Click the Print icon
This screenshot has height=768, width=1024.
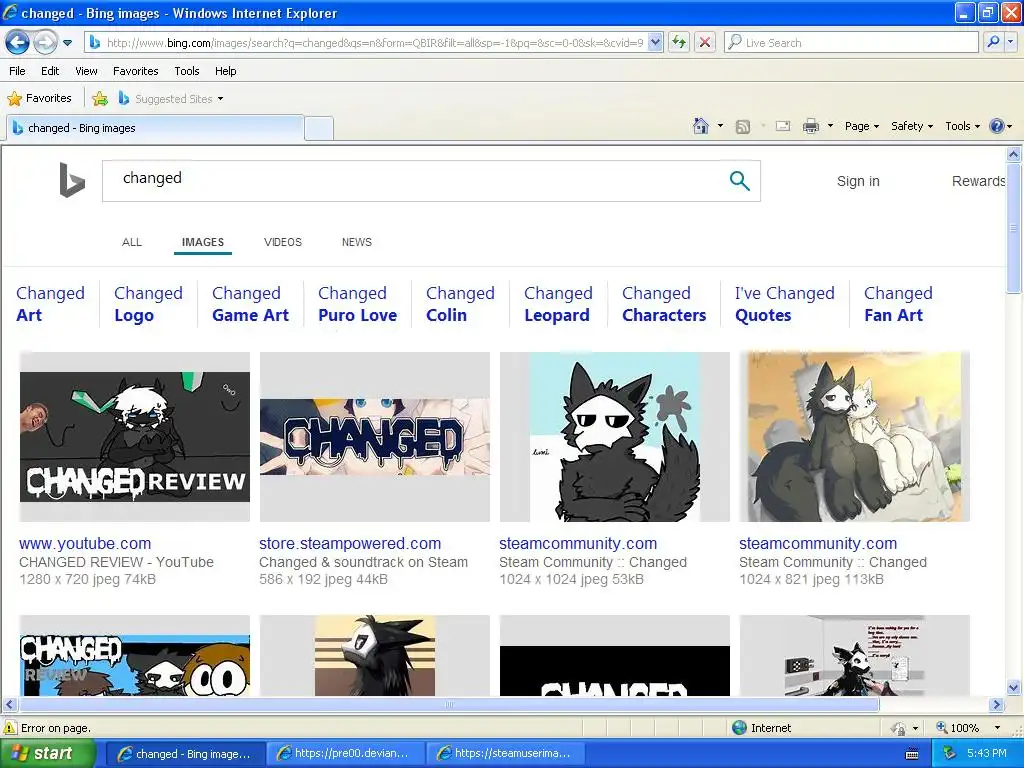(x=810, y=126)
